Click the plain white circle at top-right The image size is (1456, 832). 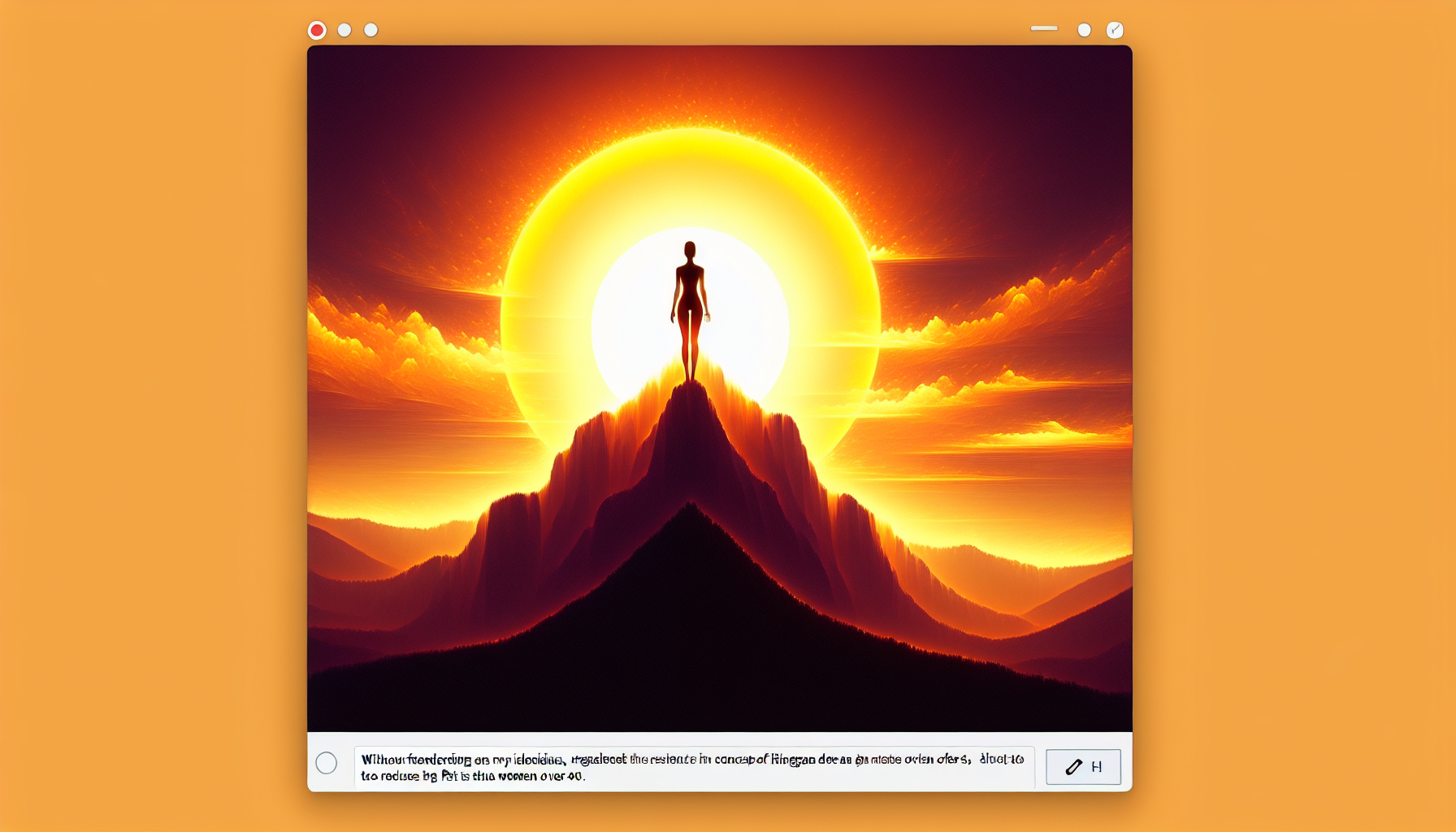click(x=1084, y=30)
